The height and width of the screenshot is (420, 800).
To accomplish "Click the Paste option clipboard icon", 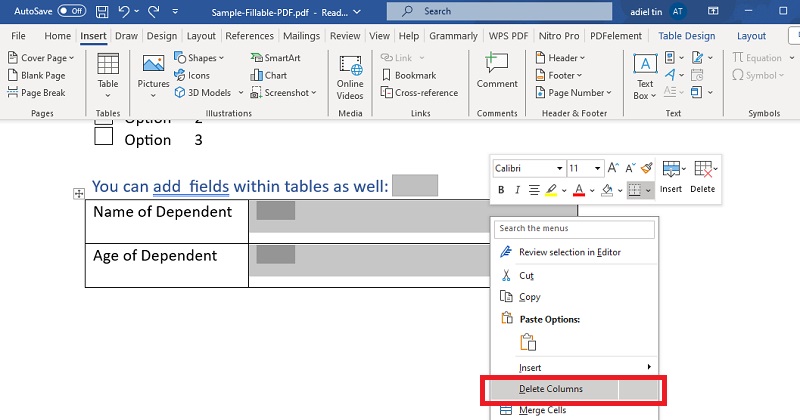I will (x=528, y=342).
